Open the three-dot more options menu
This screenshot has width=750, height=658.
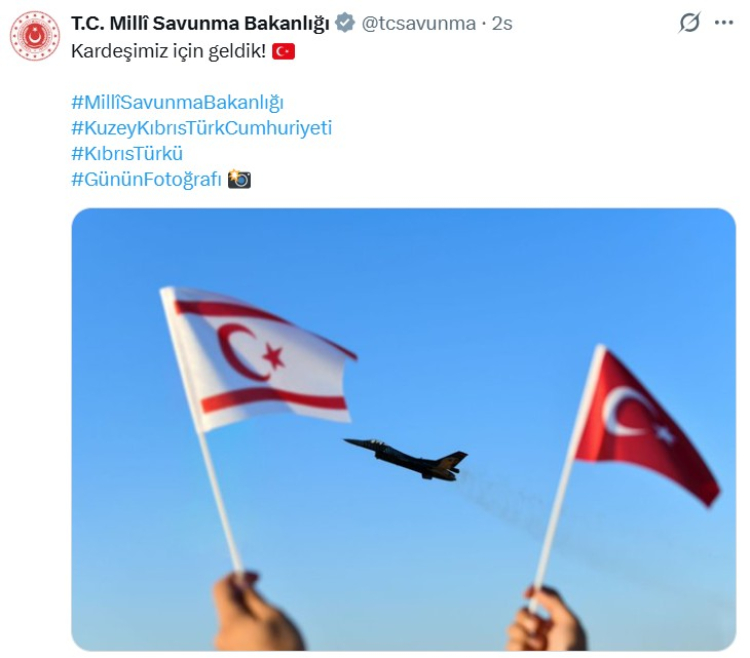[x=724, y=22]
